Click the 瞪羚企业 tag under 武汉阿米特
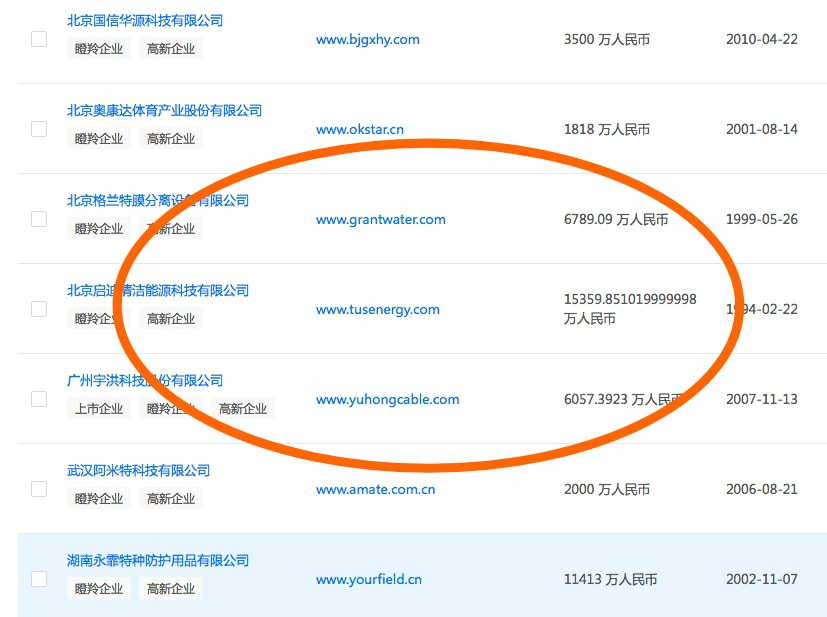 coord(98,498)
